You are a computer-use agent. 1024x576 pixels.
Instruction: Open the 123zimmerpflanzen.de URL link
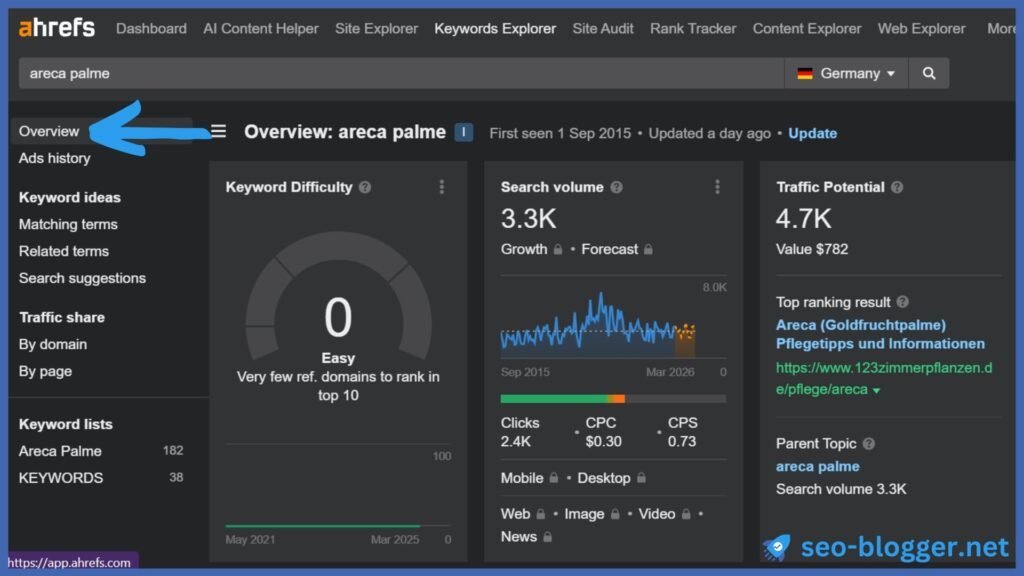click(x=884, y=379)
